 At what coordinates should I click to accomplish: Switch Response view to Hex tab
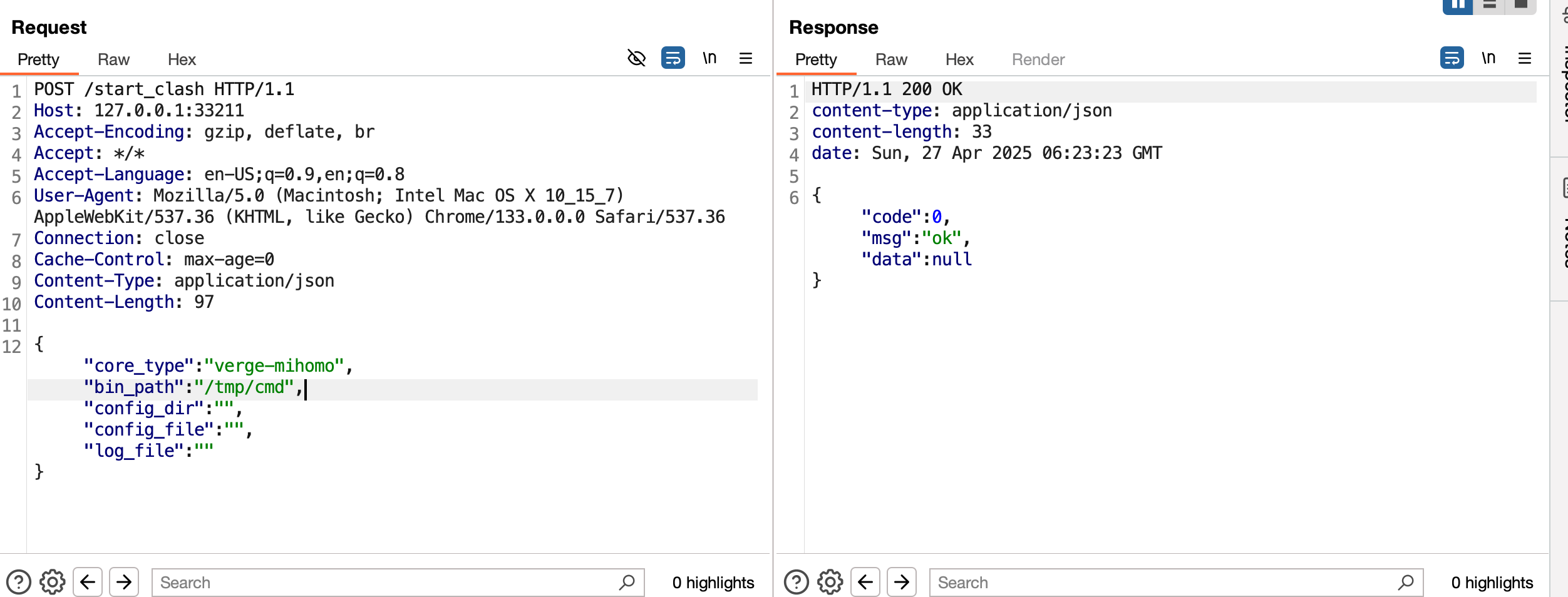point(959,59)
